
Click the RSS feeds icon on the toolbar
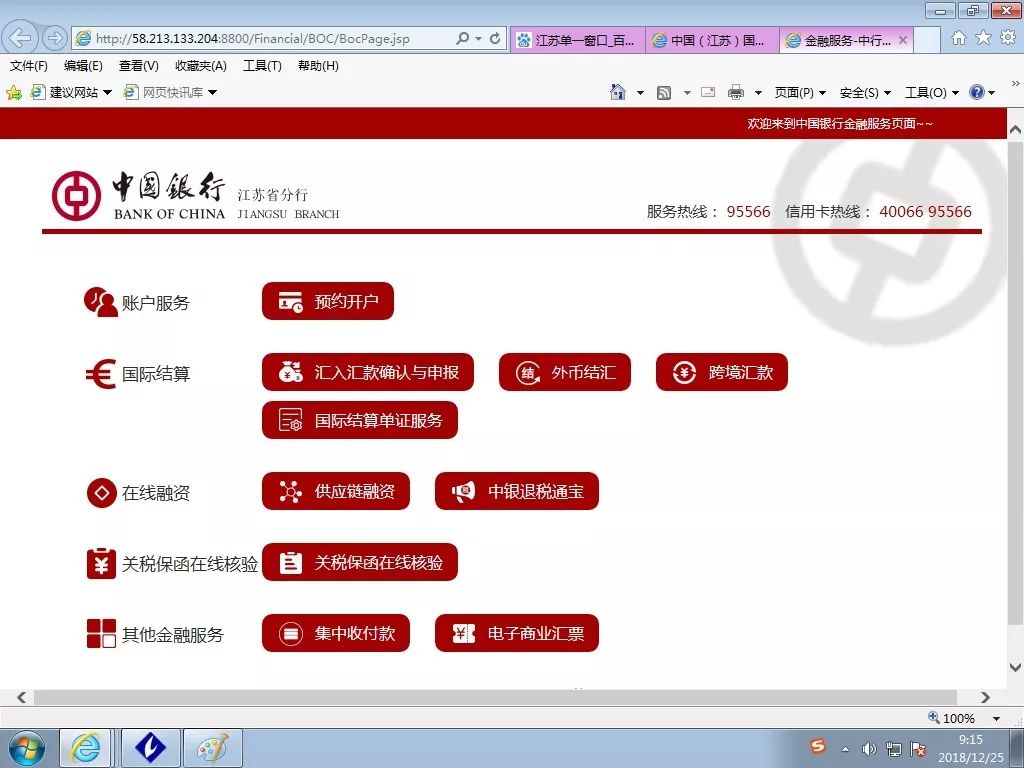tap(662, 92)
